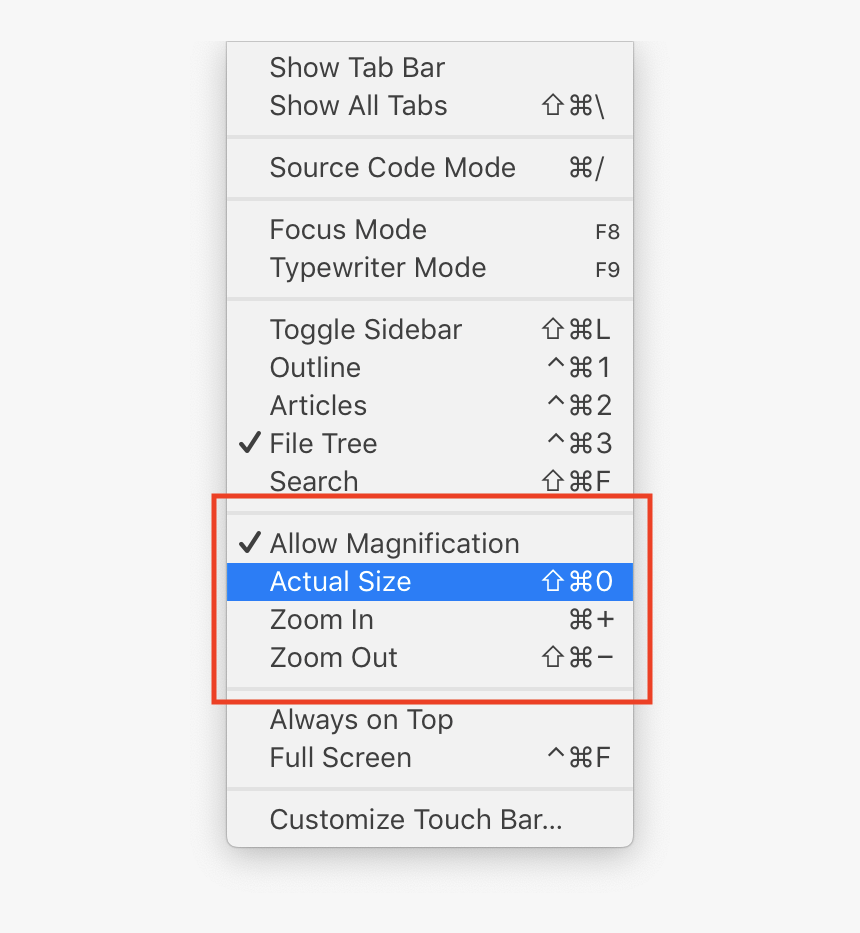Choose Zoom Out
The height and width of the screenshot is (933, 860).
(333, 657)
